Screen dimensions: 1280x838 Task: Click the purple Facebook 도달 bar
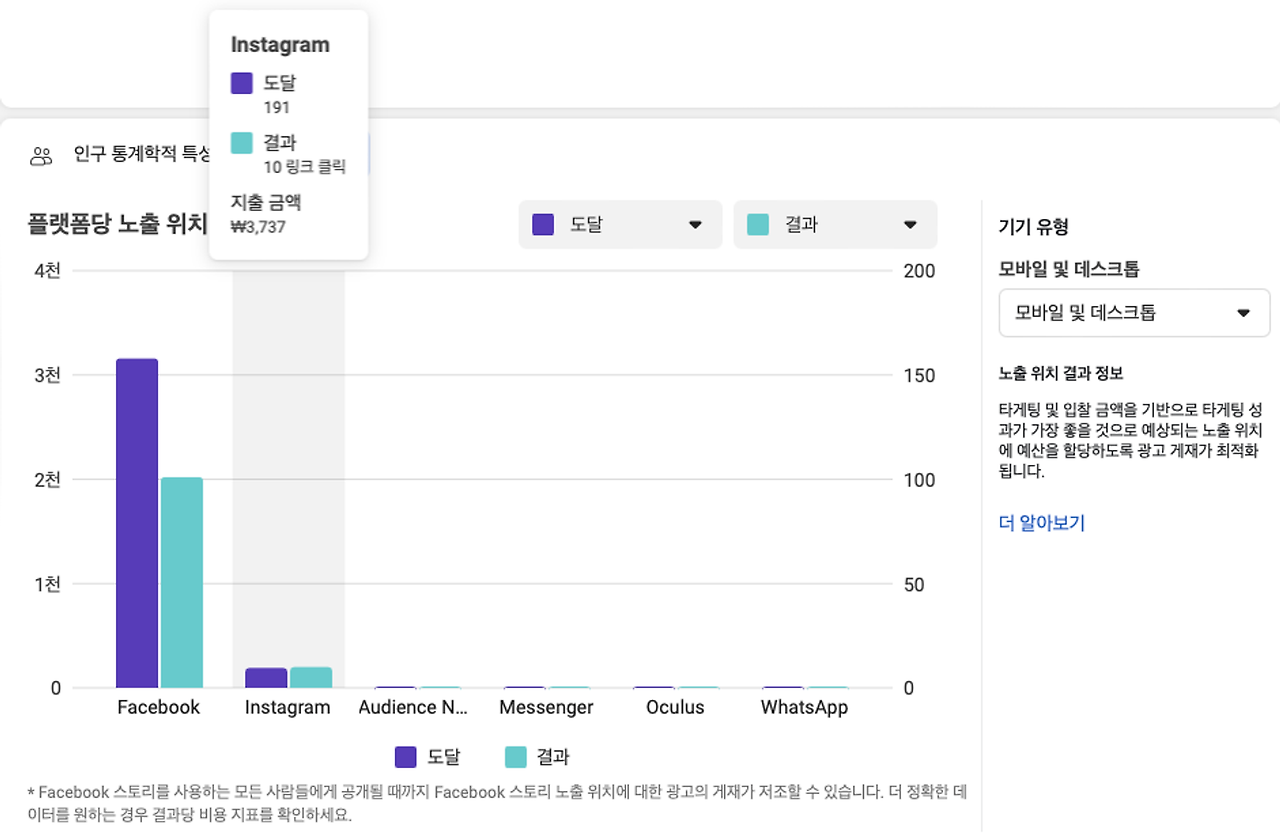pyautogui.click(x=137, y=523)
